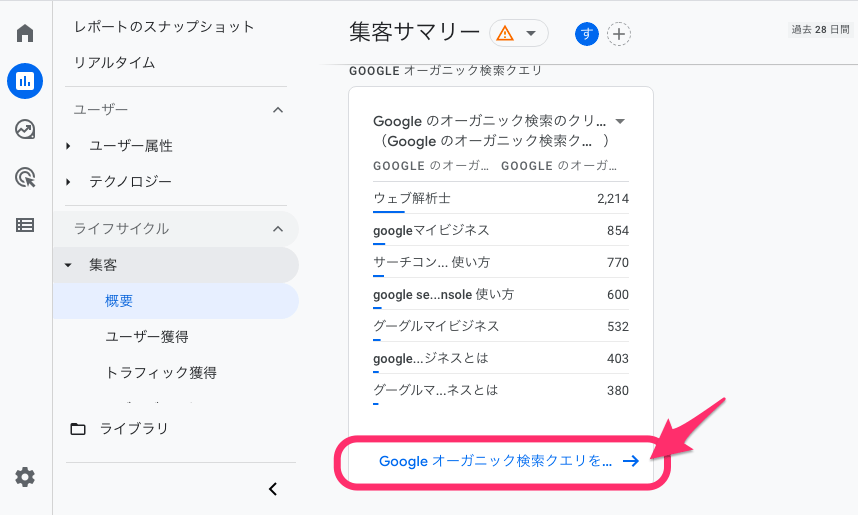858x515 pixels.
Task: Open ユーザー獲得 report
Action: (x=147, y=337)
